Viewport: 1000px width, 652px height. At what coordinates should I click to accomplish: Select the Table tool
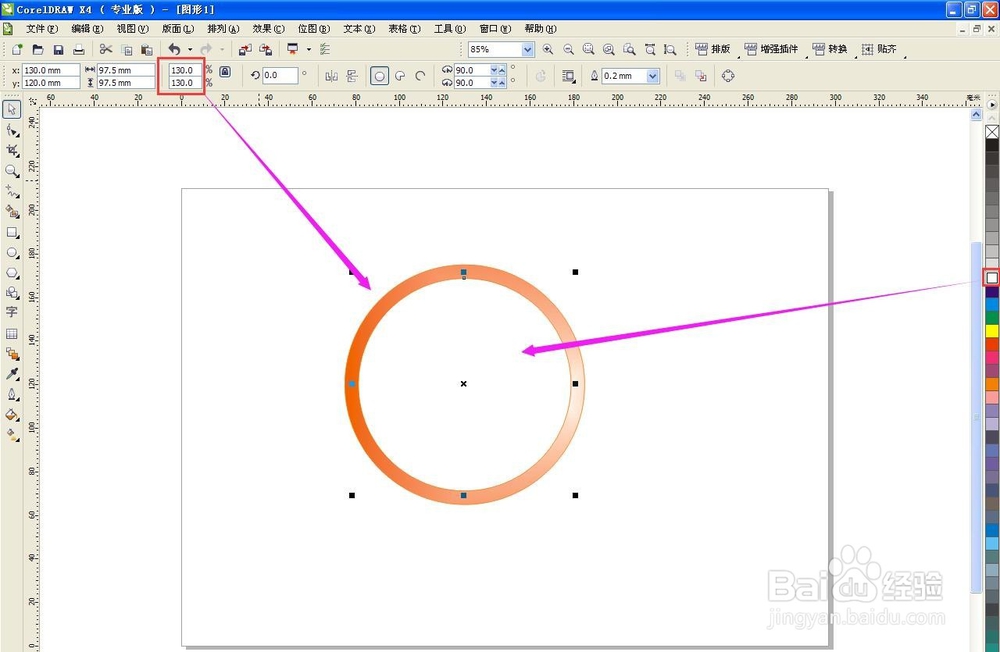pos(12,334)
